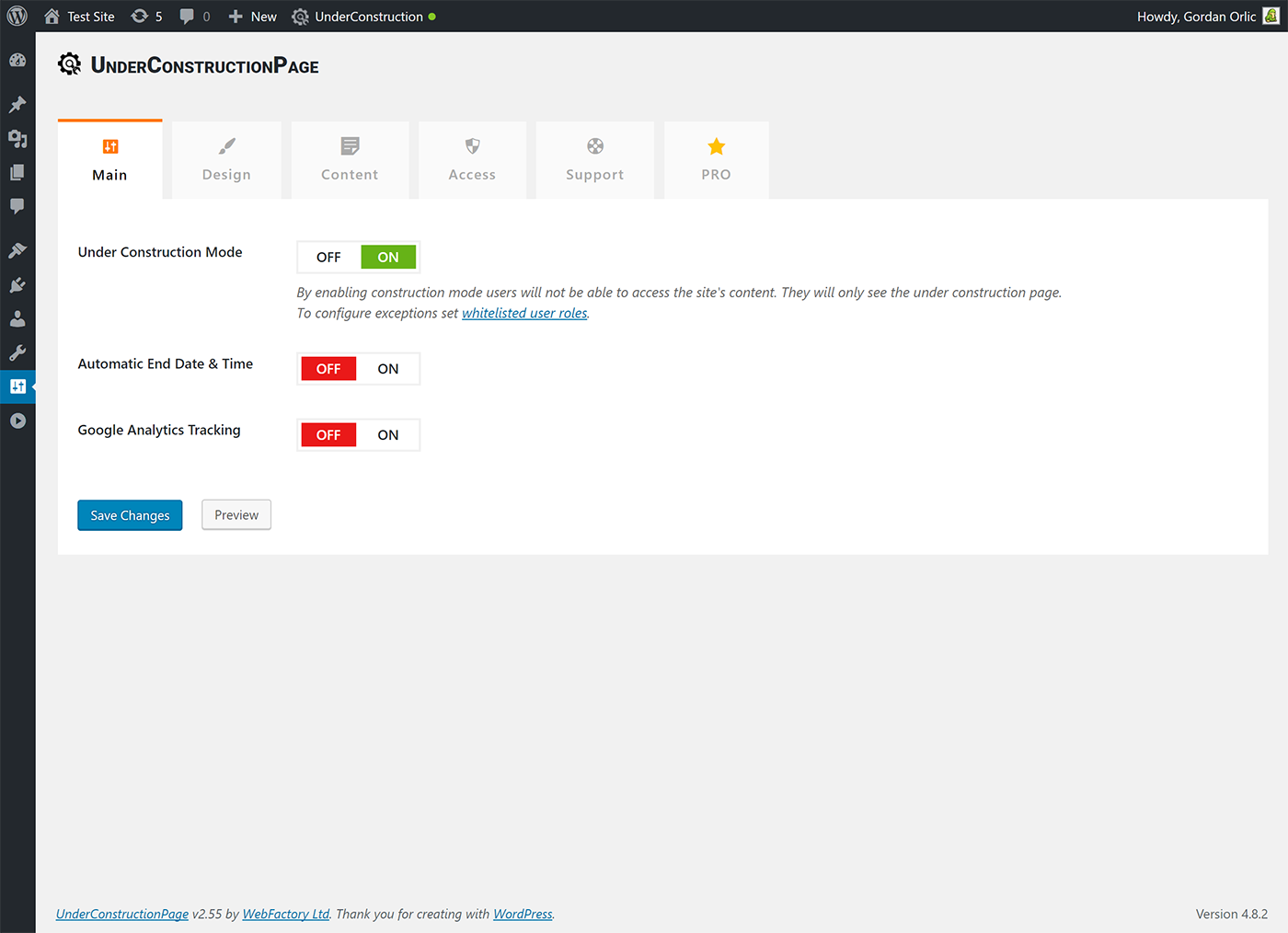Open Appearance paintbrush sidebar icon
The image size is (1288, 933).
(x=17, y=250)
